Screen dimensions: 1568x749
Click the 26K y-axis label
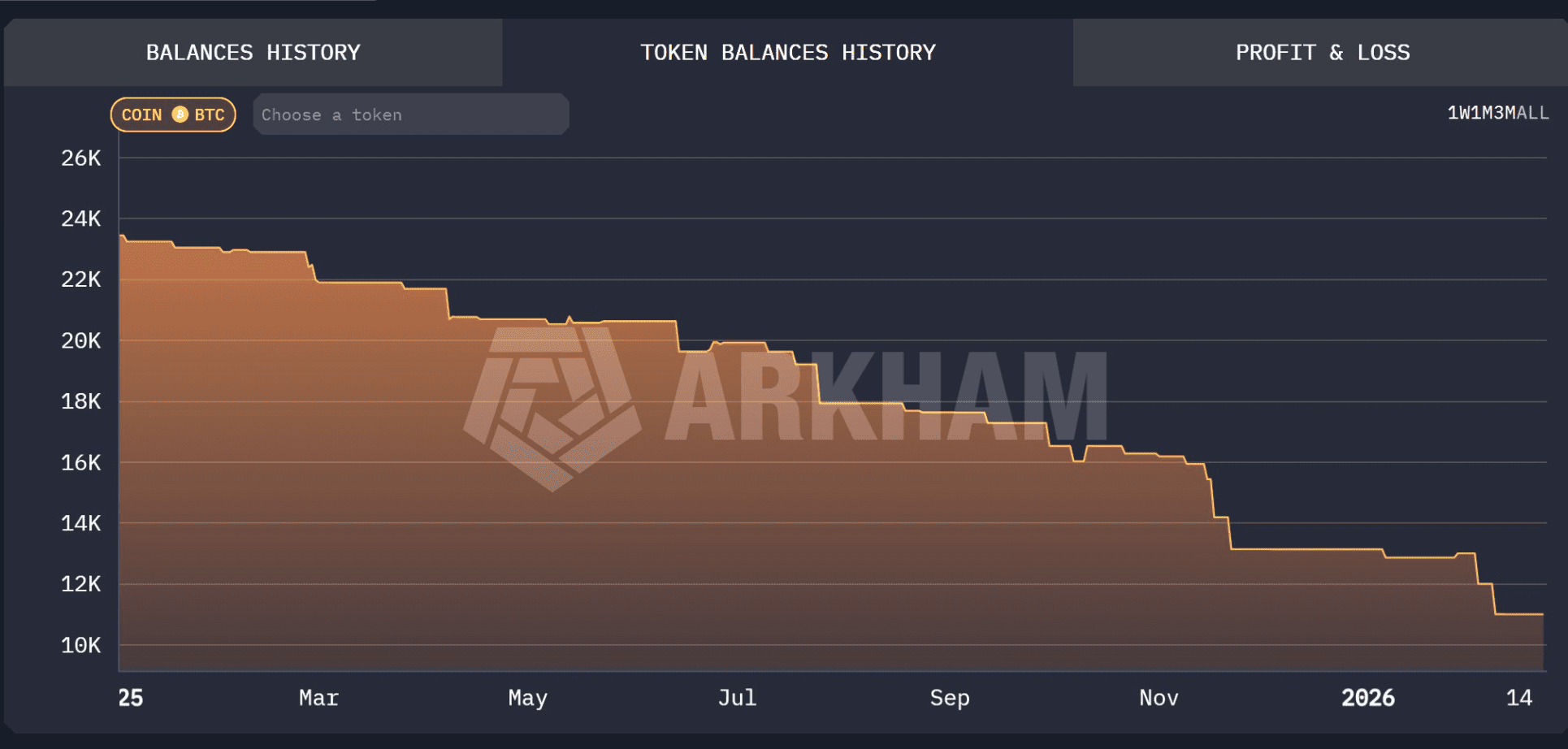pyautogui.click(x=81, y=158)
